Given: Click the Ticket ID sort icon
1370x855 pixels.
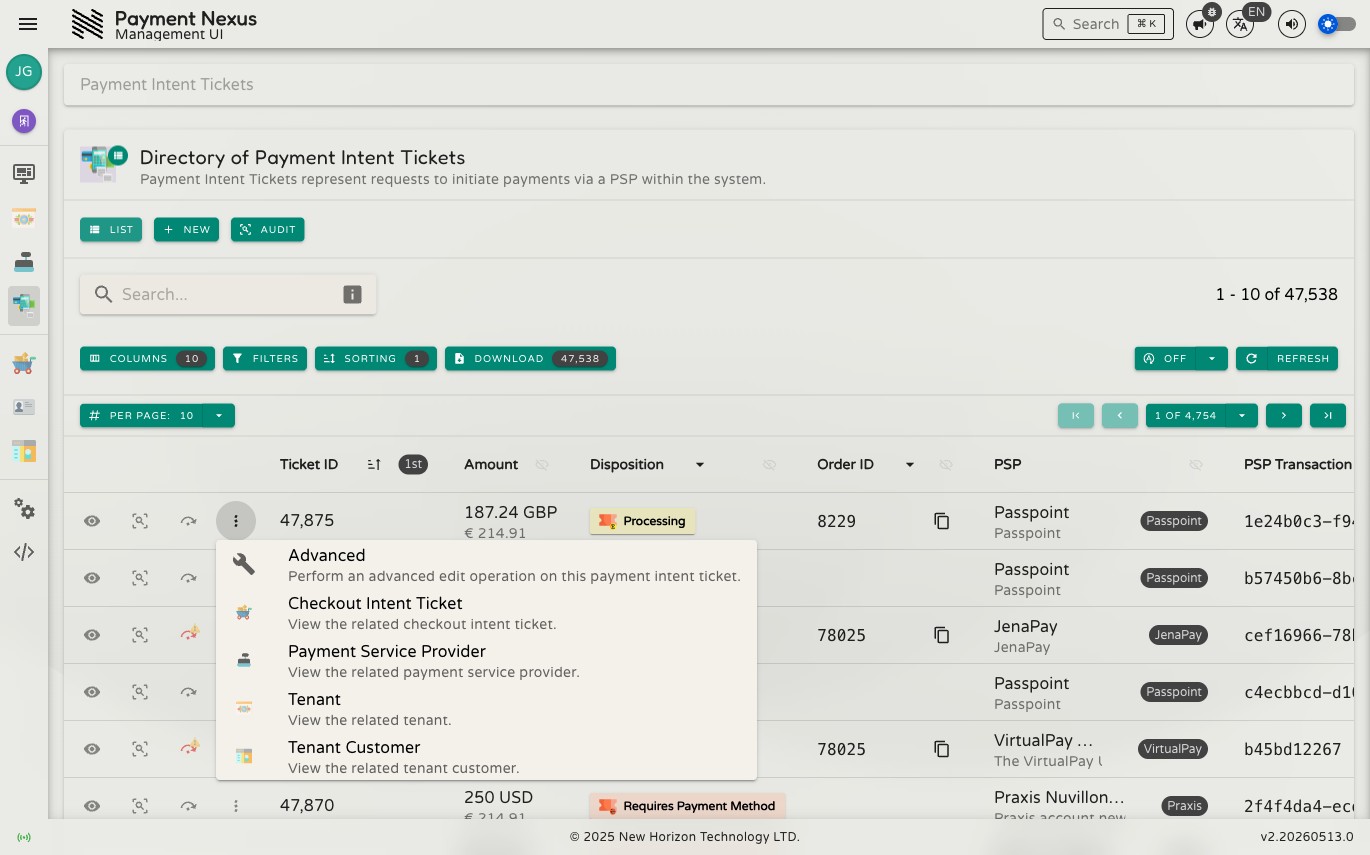Looking at the screenshot, I should tap(374, 464).
